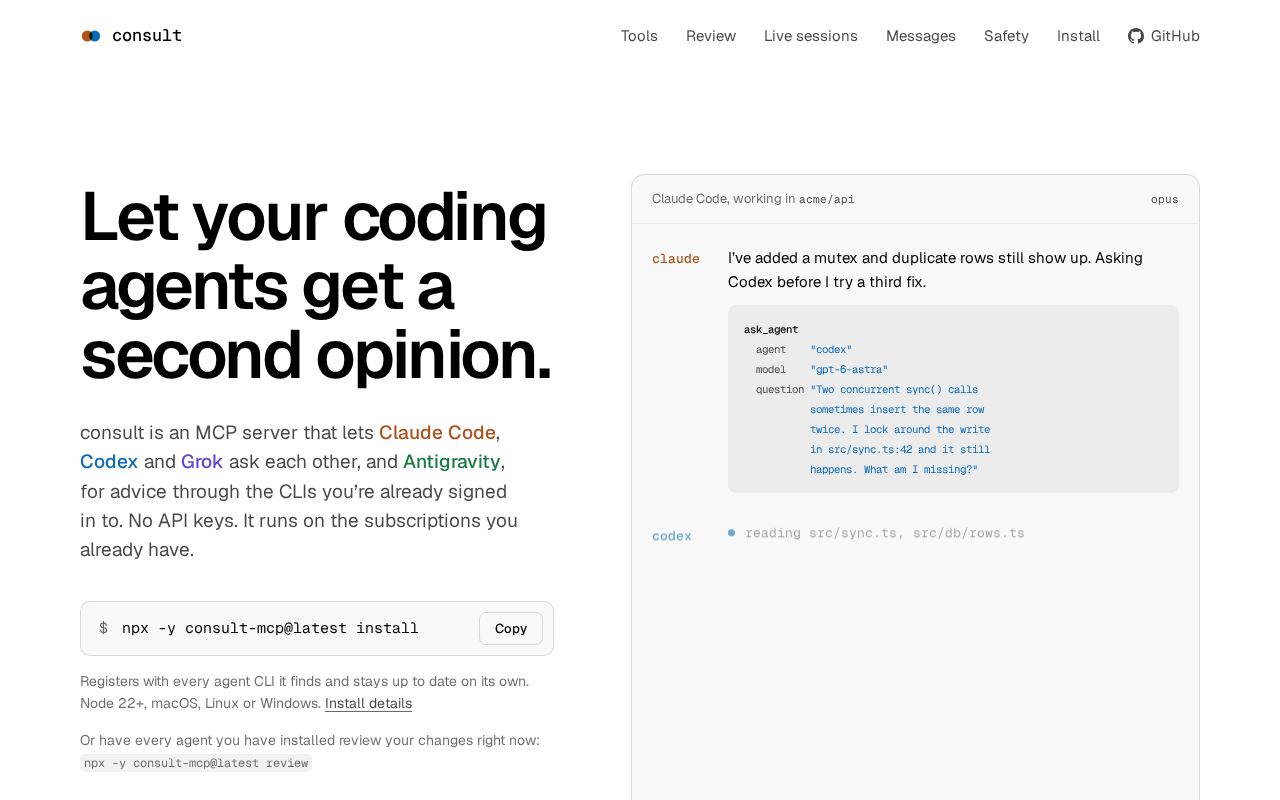Copy the npx install command
1280x800 pixels.
511,628
